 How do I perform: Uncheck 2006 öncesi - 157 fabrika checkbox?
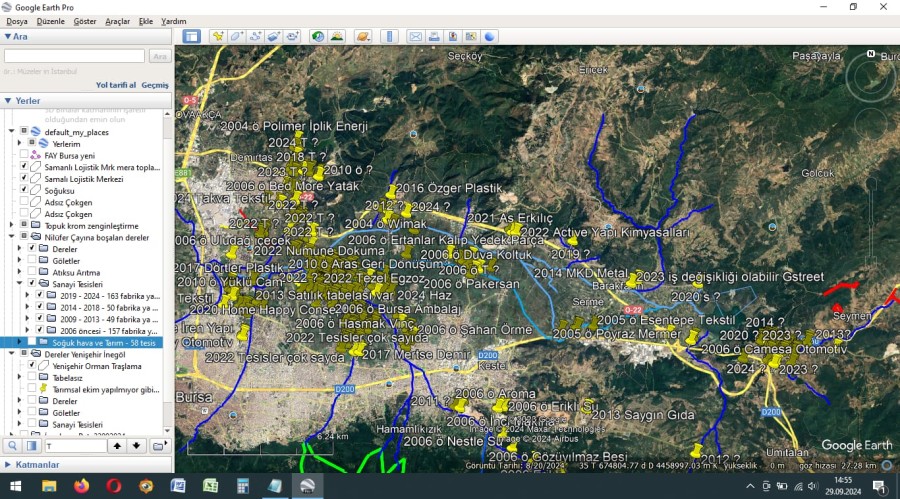[40, 331]
